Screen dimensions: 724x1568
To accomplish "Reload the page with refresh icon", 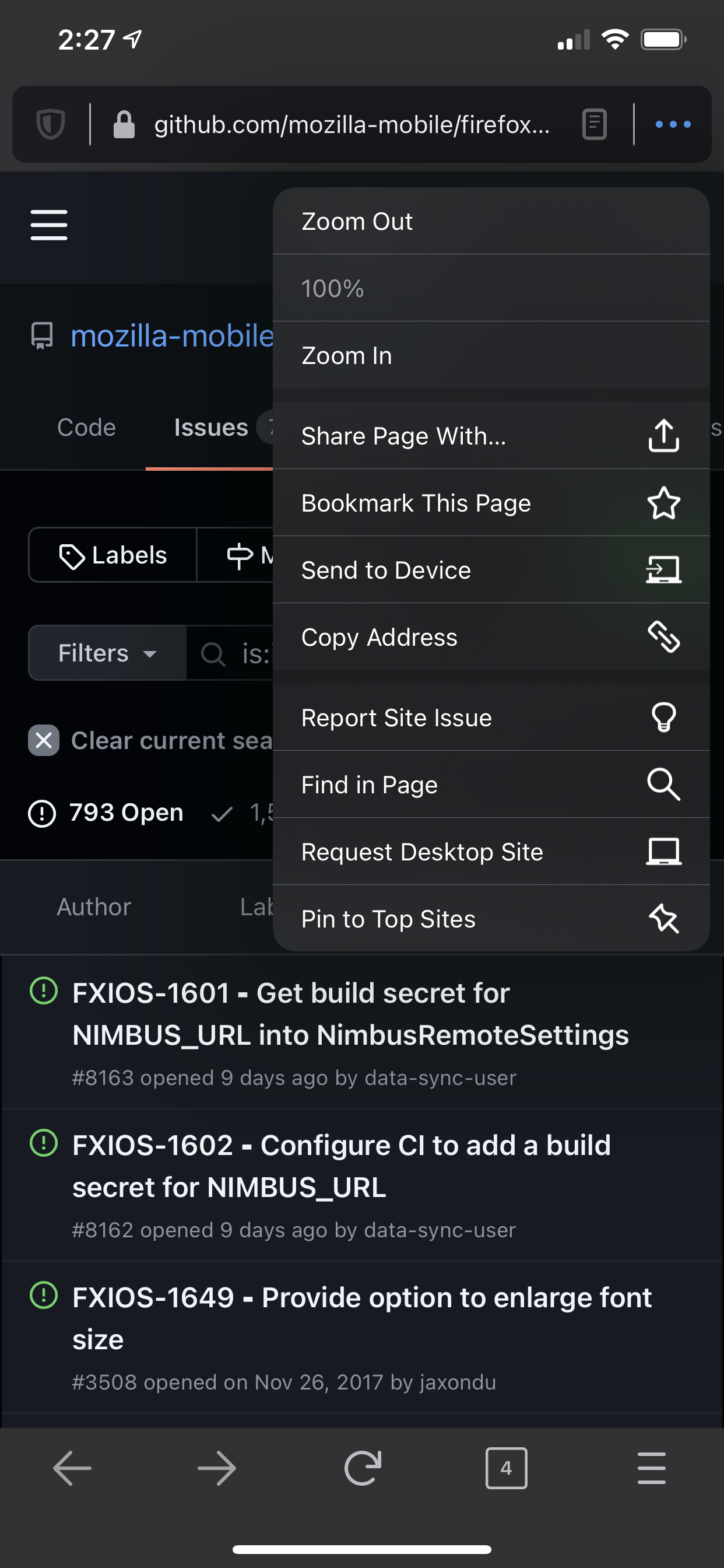I will coord(363,1468).
